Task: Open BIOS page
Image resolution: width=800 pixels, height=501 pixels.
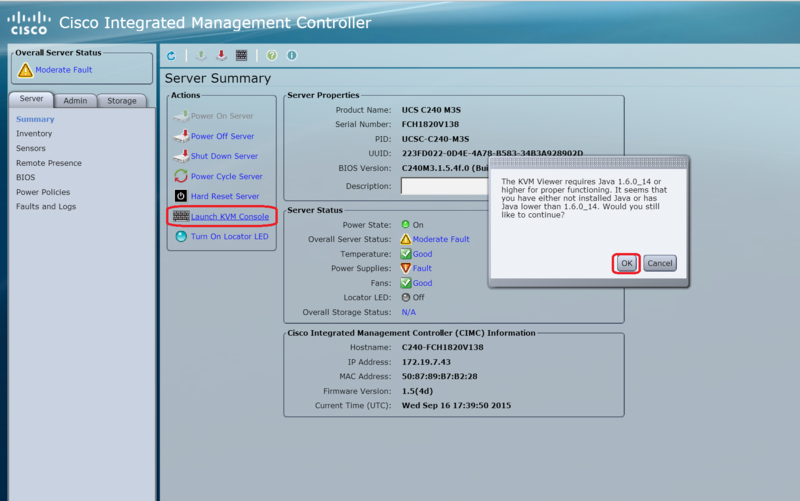Action: coord(26,177)
